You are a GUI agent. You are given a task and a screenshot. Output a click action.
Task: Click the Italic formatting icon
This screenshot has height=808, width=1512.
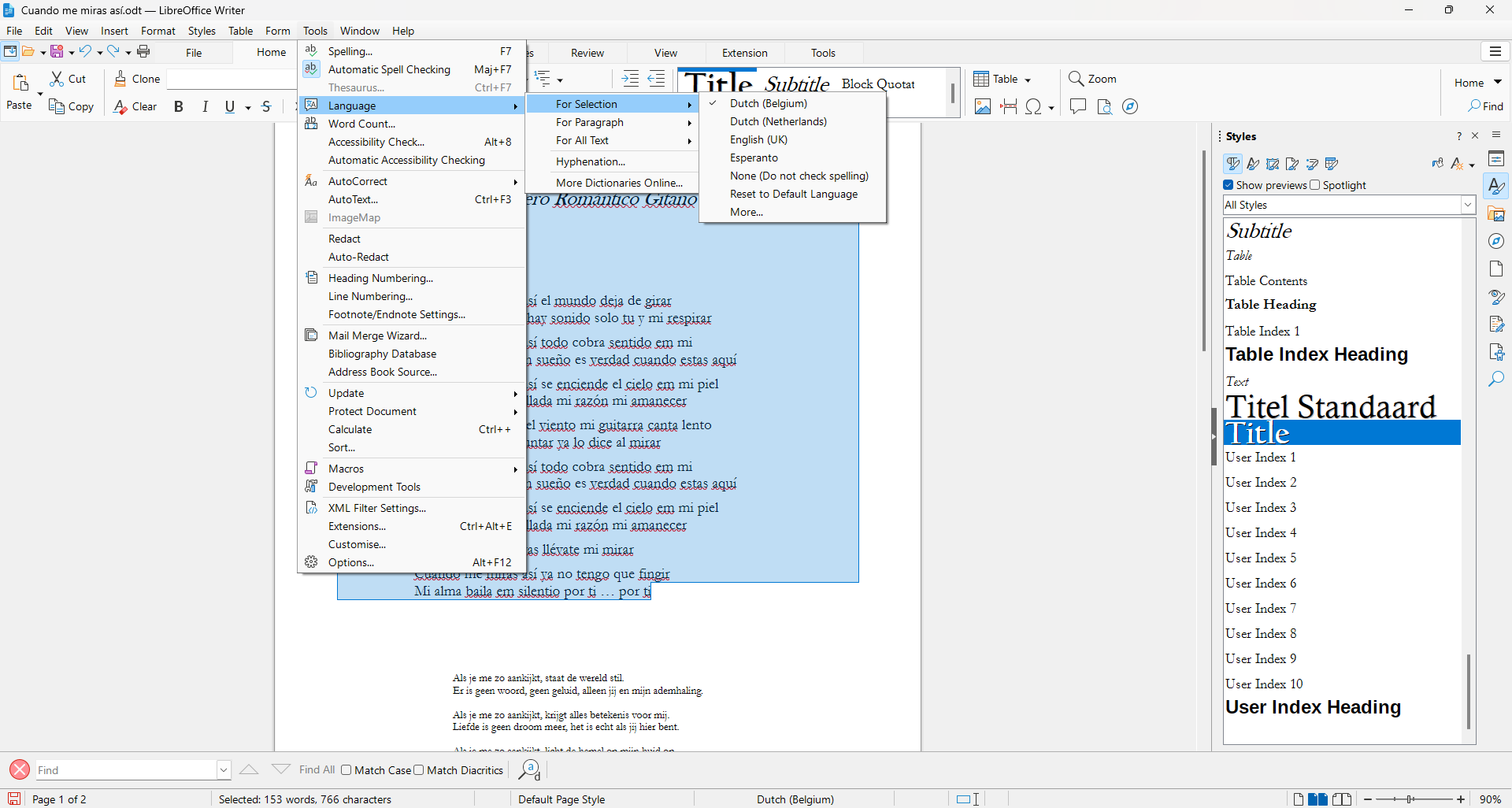(205, 107)
